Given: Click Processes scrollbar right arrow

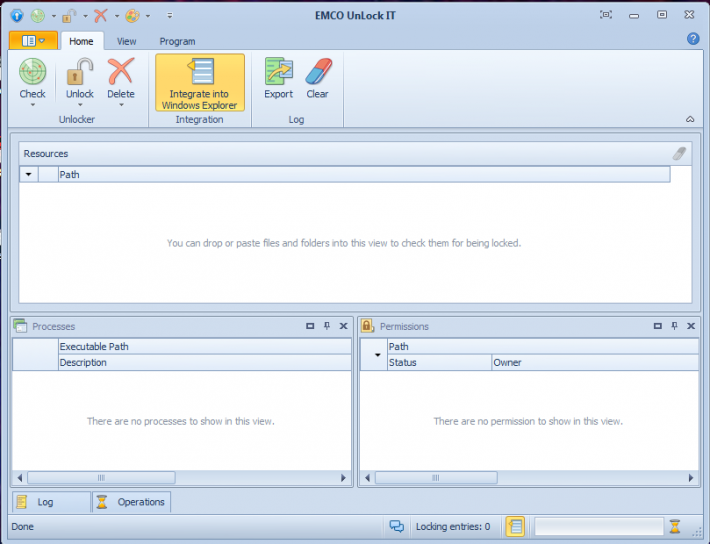Looking at the screenshot, I should click(x=343, y=477).
